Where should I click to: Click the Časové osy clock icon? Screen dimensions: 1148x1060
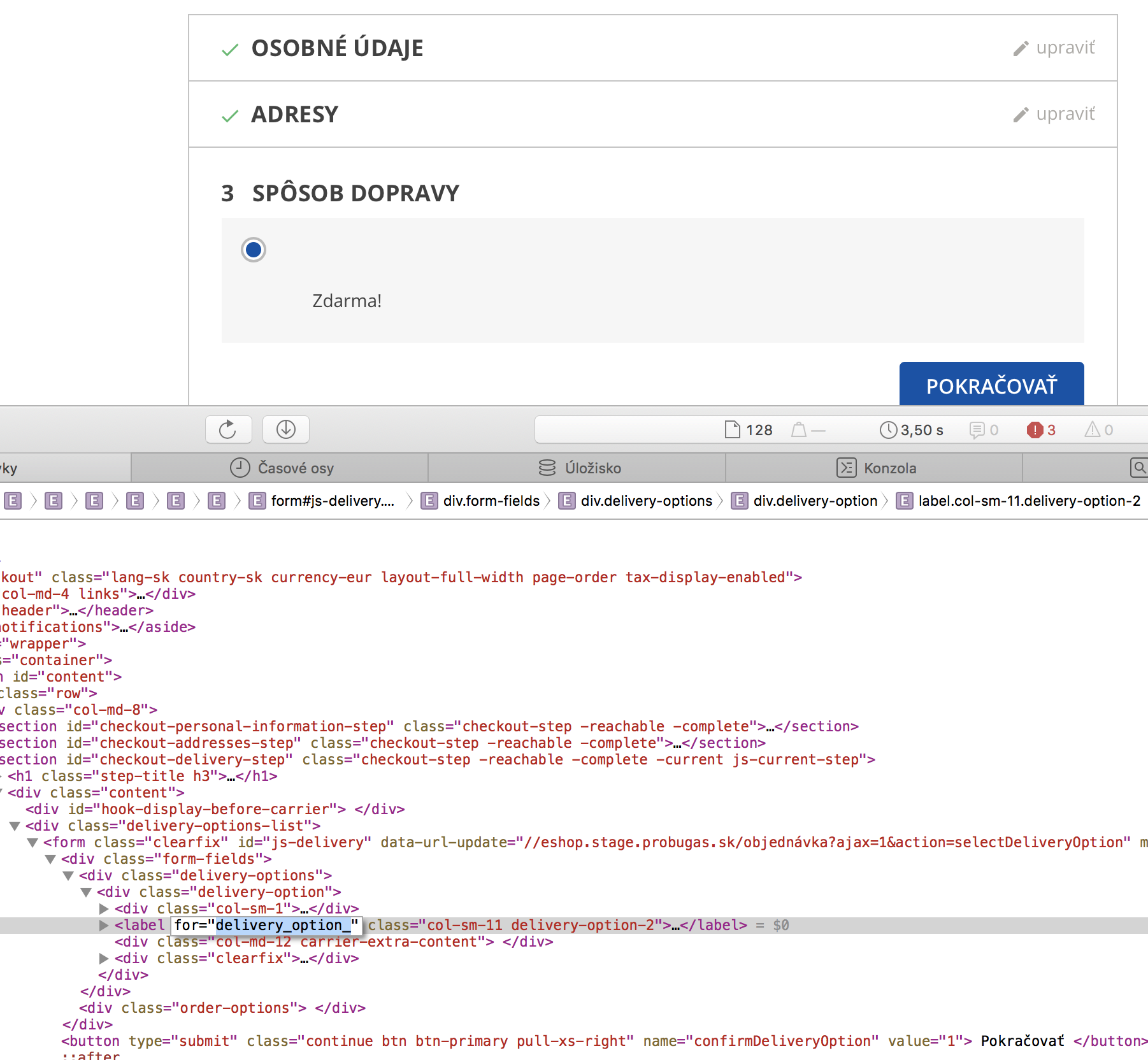(x=240, y=468)
